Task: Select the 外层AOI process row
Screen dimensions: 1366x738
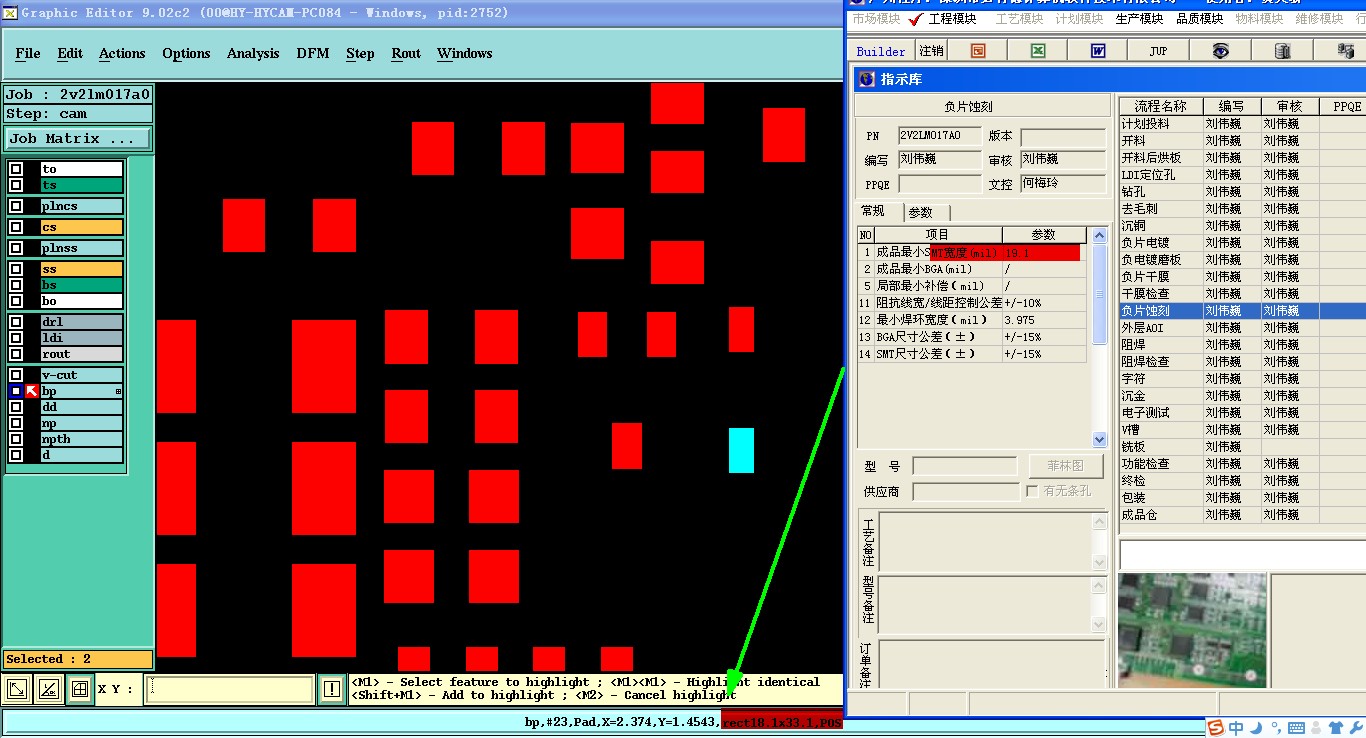Action: (1241, 328)
